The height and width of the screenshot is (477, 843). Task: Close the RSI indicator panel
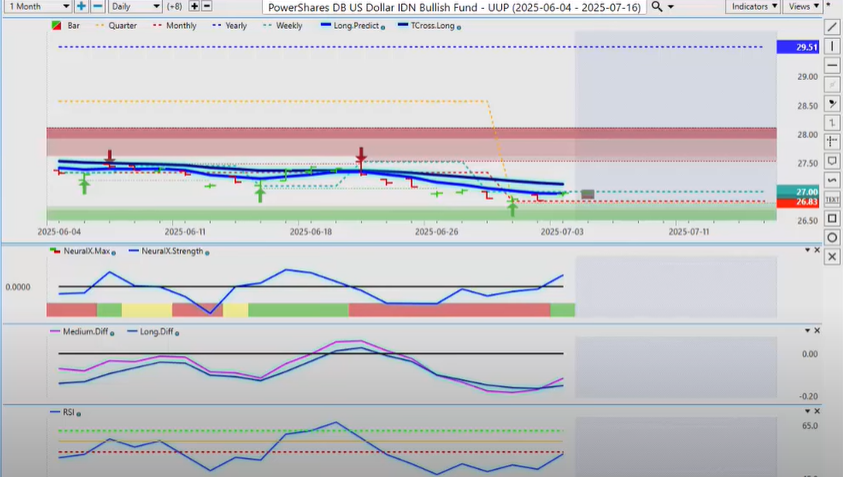click(817, 410)
